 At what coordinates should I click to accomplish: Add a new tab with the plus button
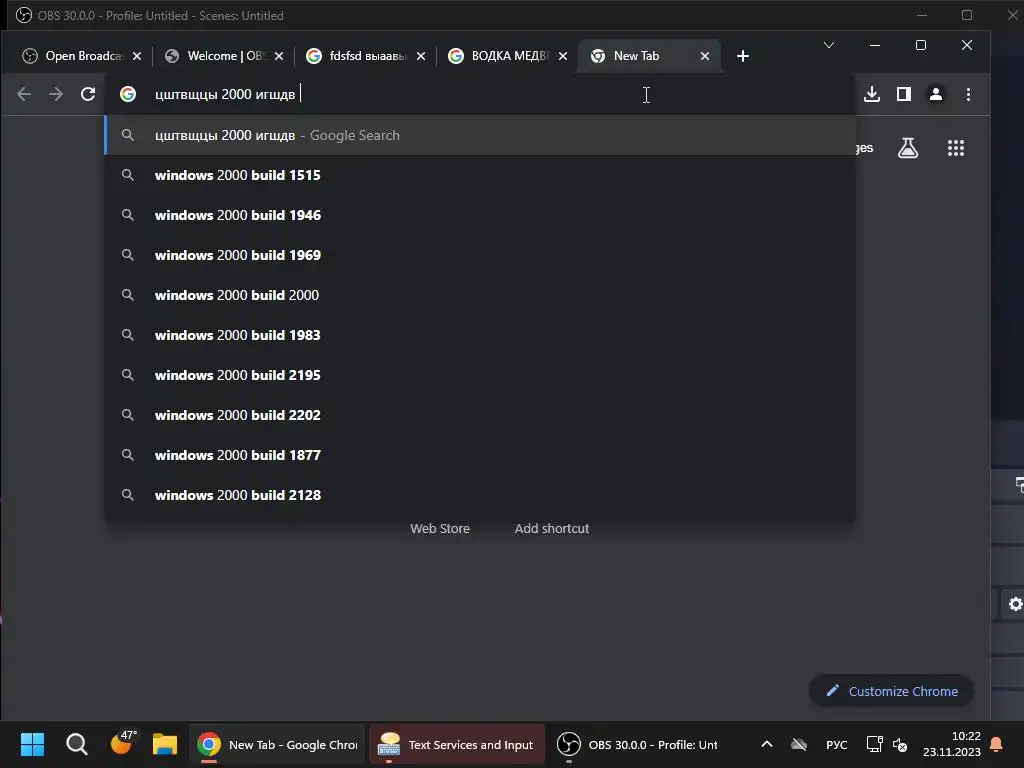point(743,56)
